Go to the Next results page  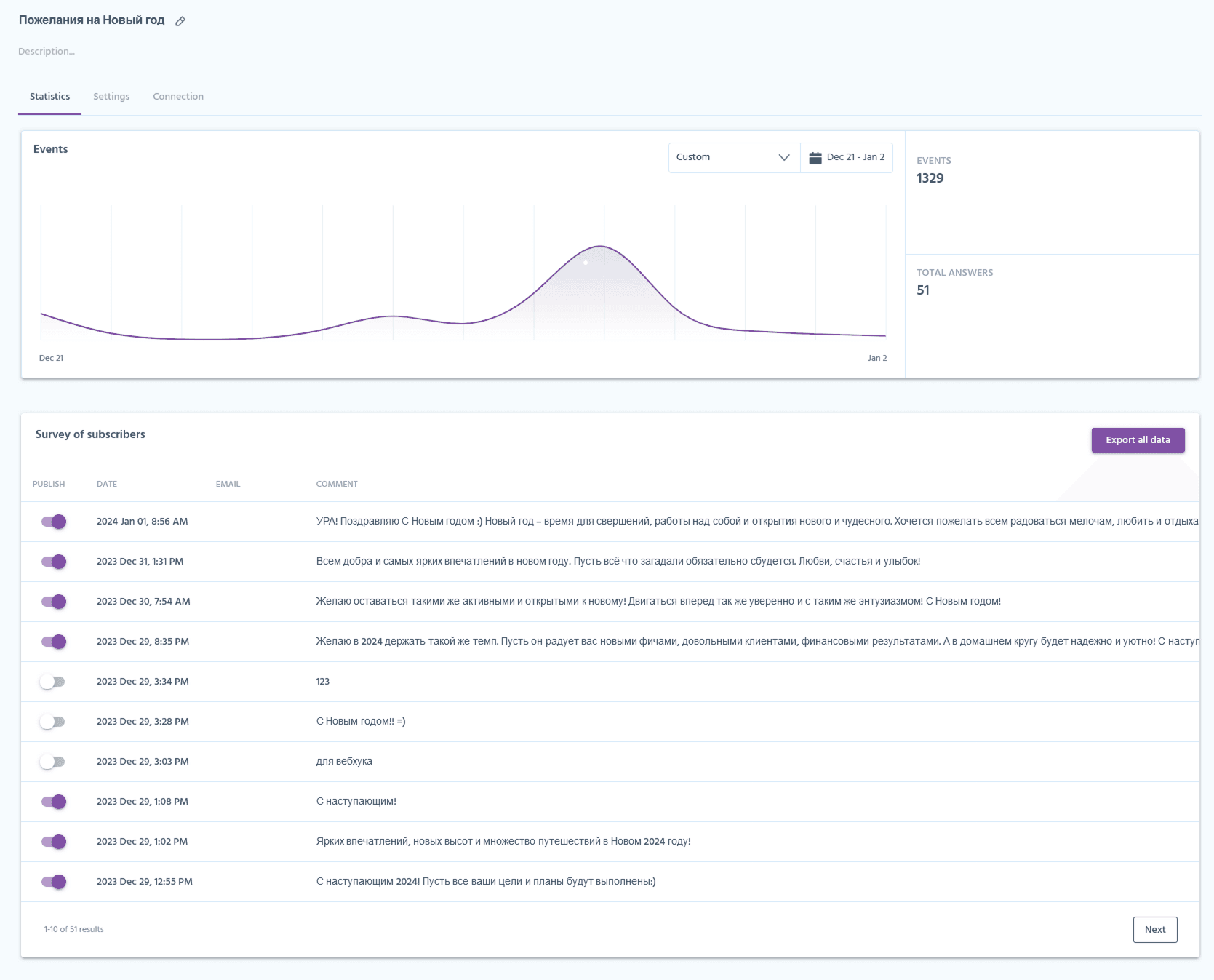tap(1154, 930)
